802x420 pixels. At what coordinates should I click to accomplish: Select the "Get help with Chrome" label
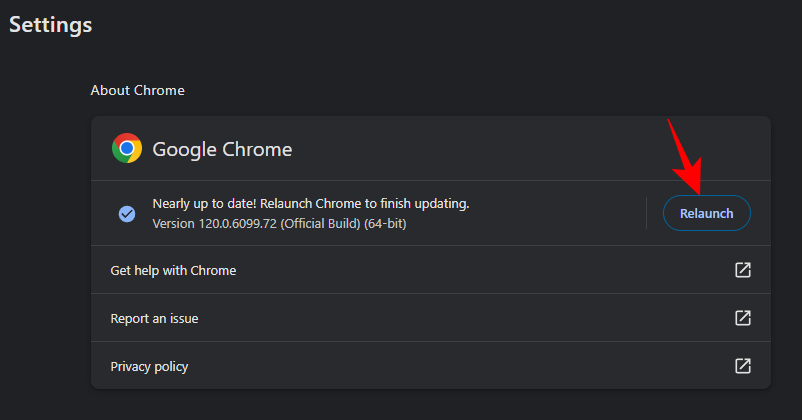pos(173,270)
